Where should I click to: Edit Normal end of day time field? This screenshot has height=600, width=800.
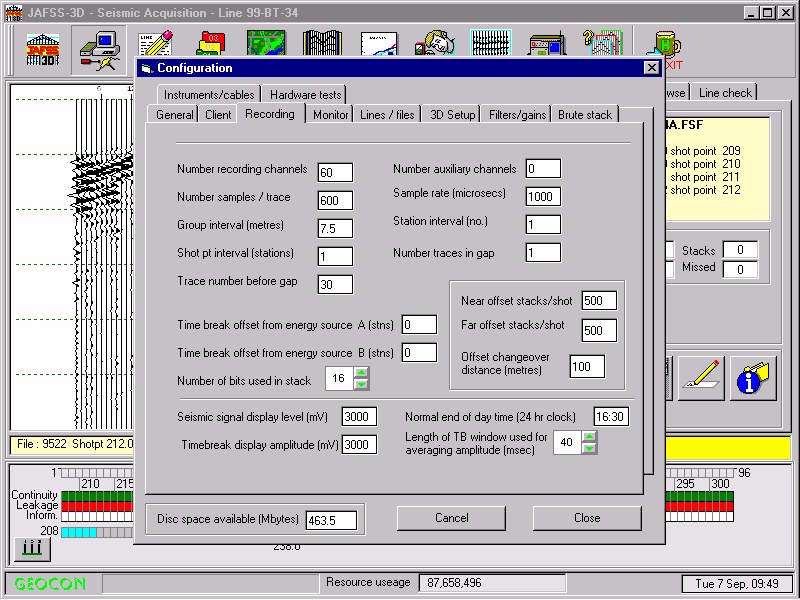(x=611, y=416)
